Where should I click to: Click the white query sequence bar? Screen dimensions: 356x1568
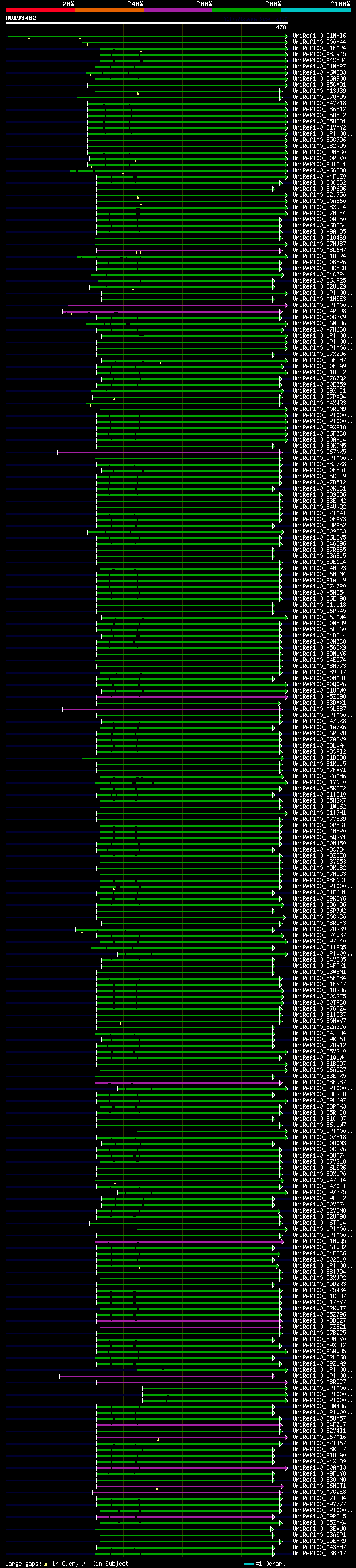tap(147, 23)
